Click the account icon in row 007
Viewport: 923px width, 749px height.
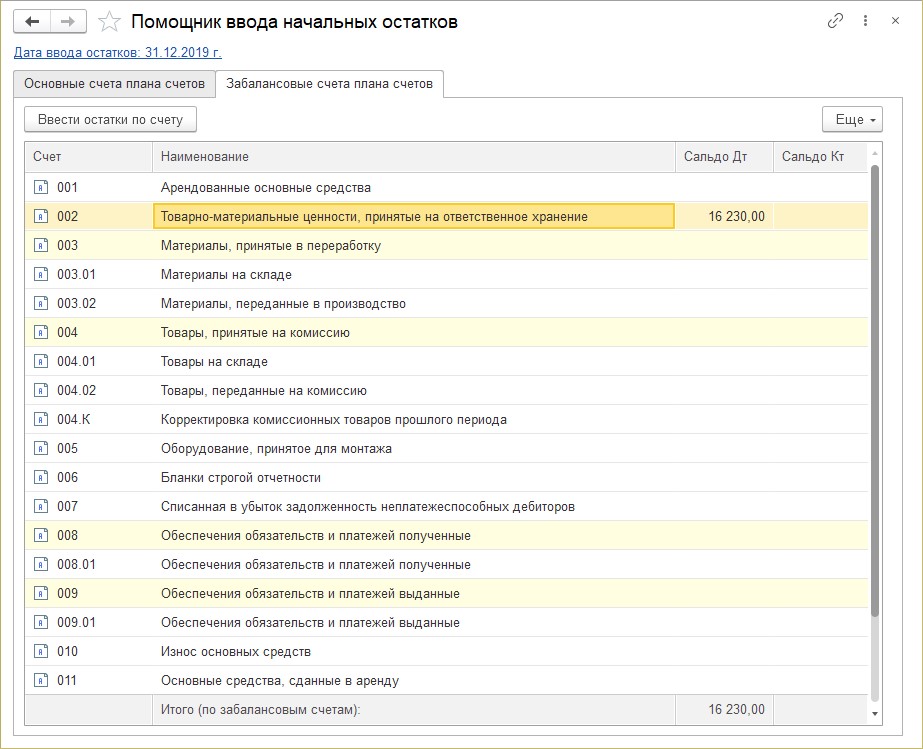pos(41,506)
